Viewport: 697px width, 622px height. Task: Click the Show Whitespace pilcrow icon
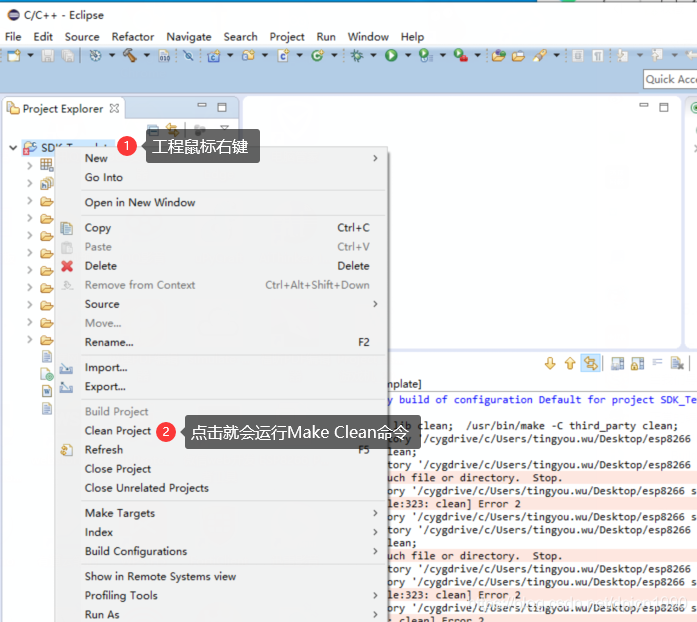click(x=598, y=56)
